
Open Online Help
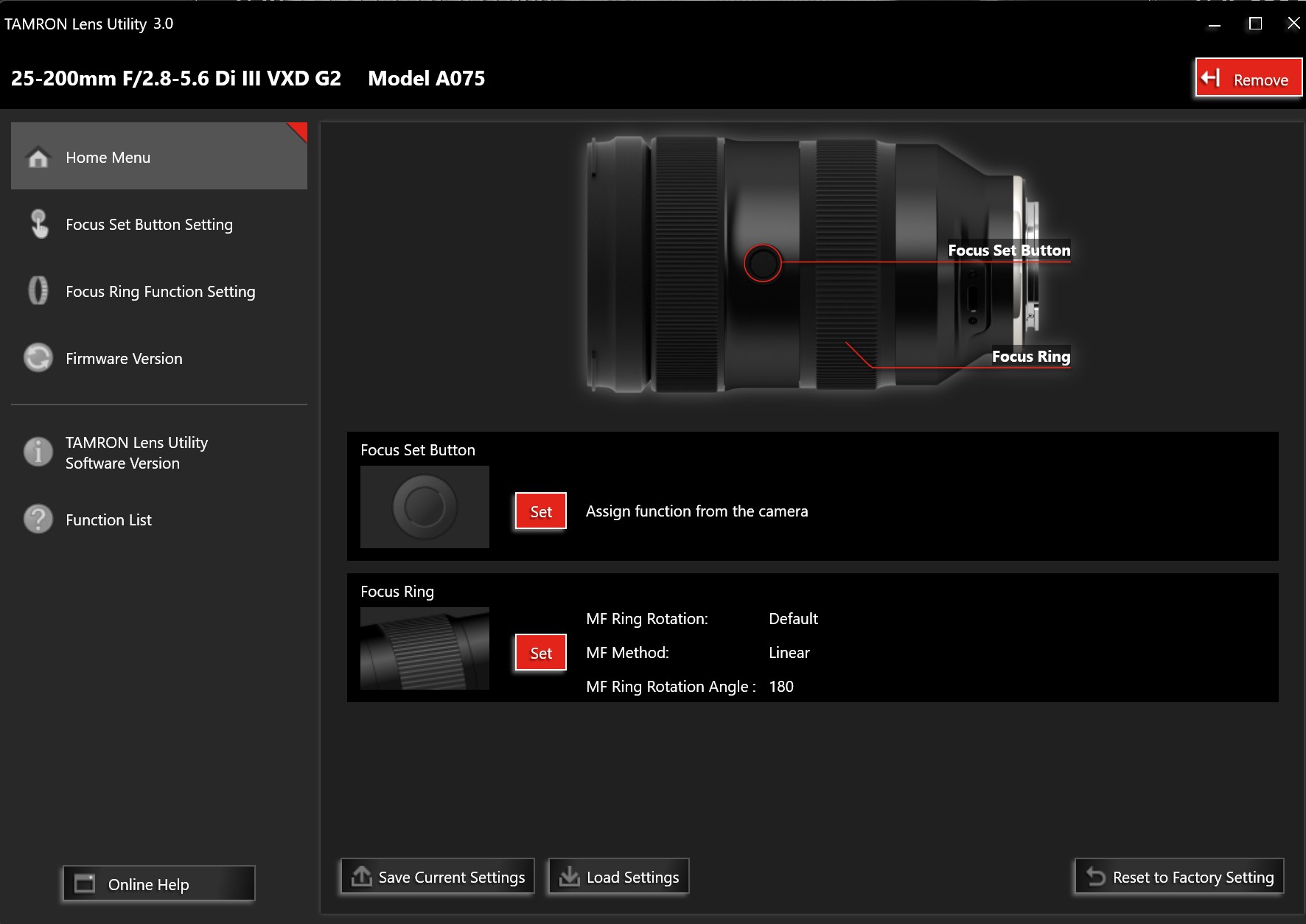click(x=159, y=883)
